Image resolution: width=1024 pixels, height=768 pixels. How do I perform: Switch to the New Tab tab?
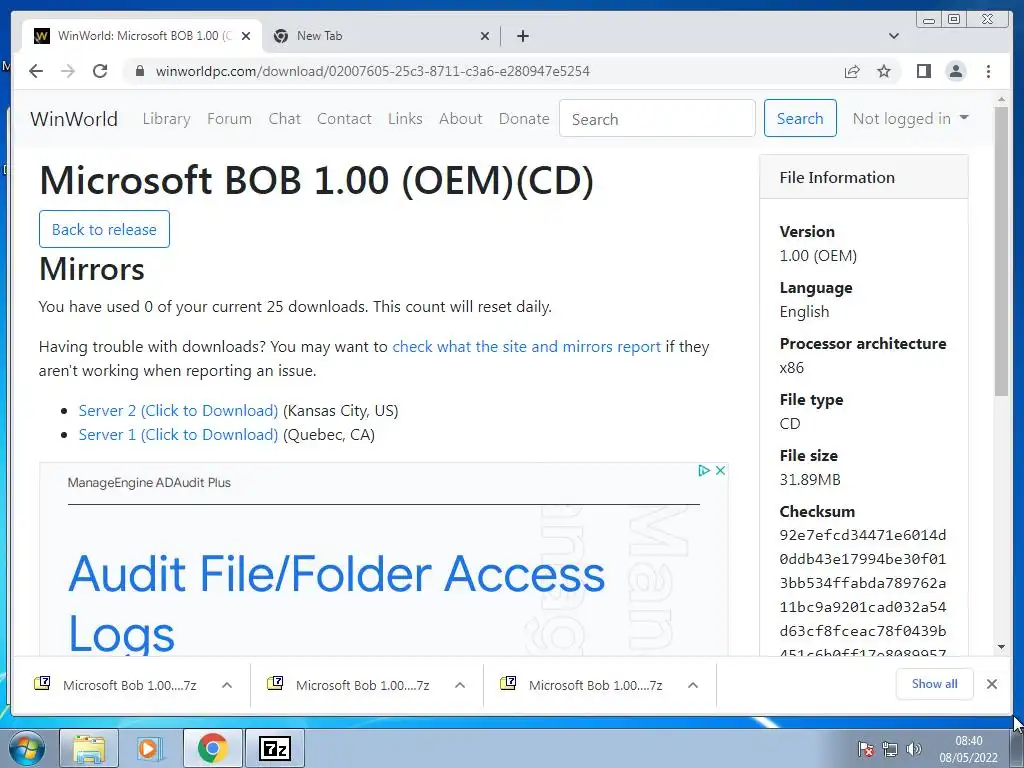[381, 36]
